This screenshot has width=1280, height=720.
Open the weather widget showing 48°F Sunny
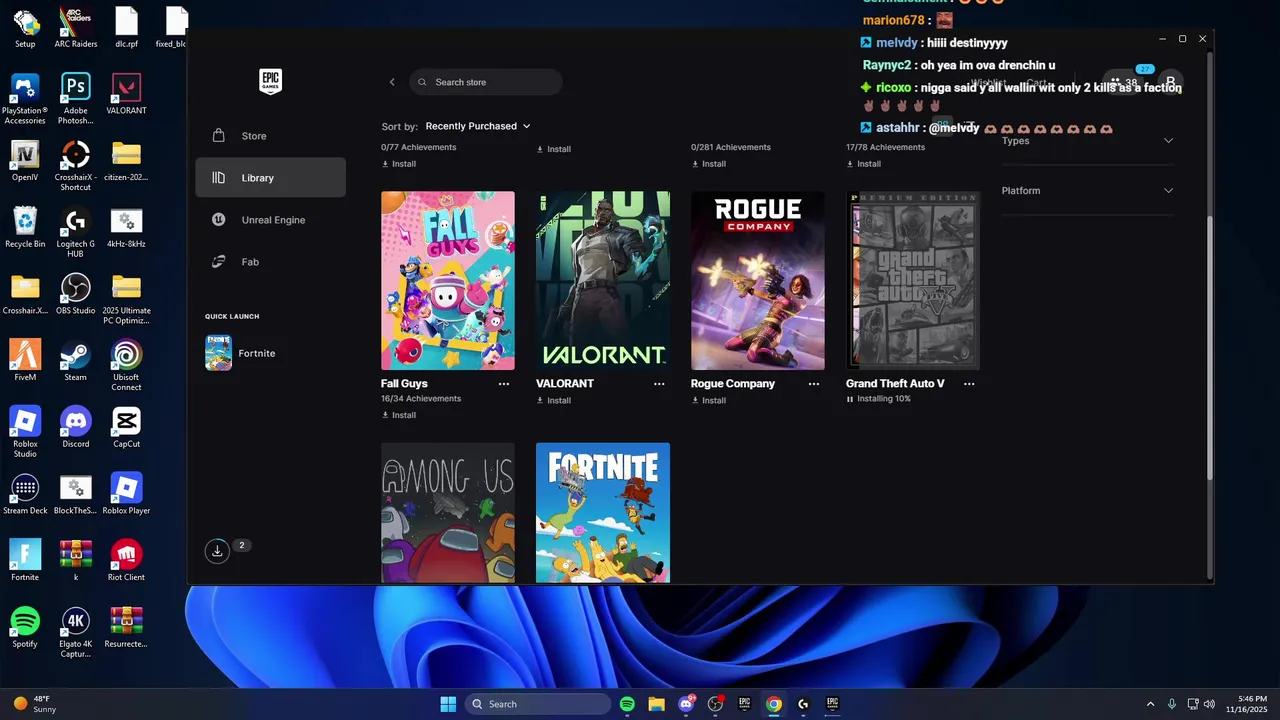pos(35,704)
